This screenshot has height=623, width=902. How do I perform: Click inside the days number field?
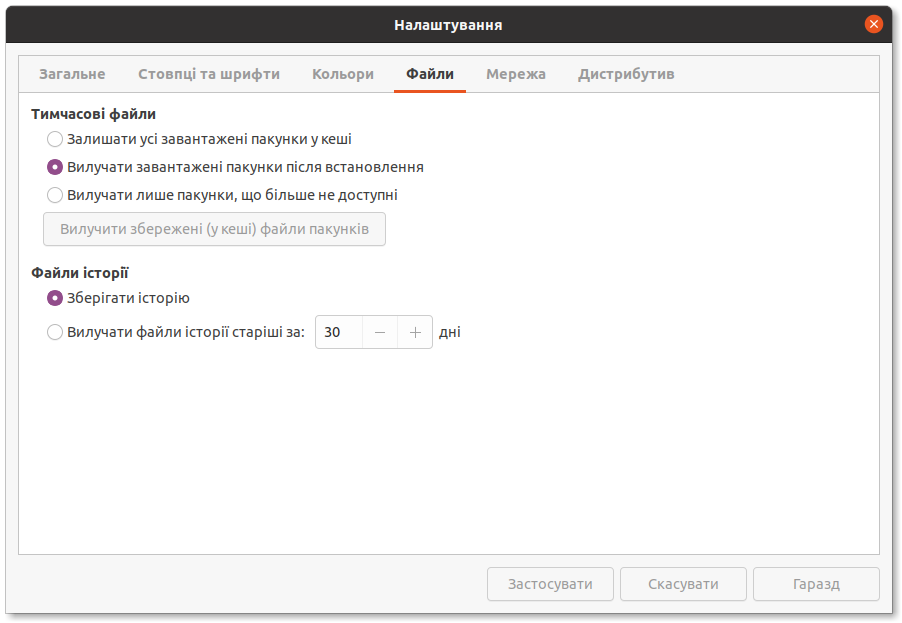(x=337, y=332)
